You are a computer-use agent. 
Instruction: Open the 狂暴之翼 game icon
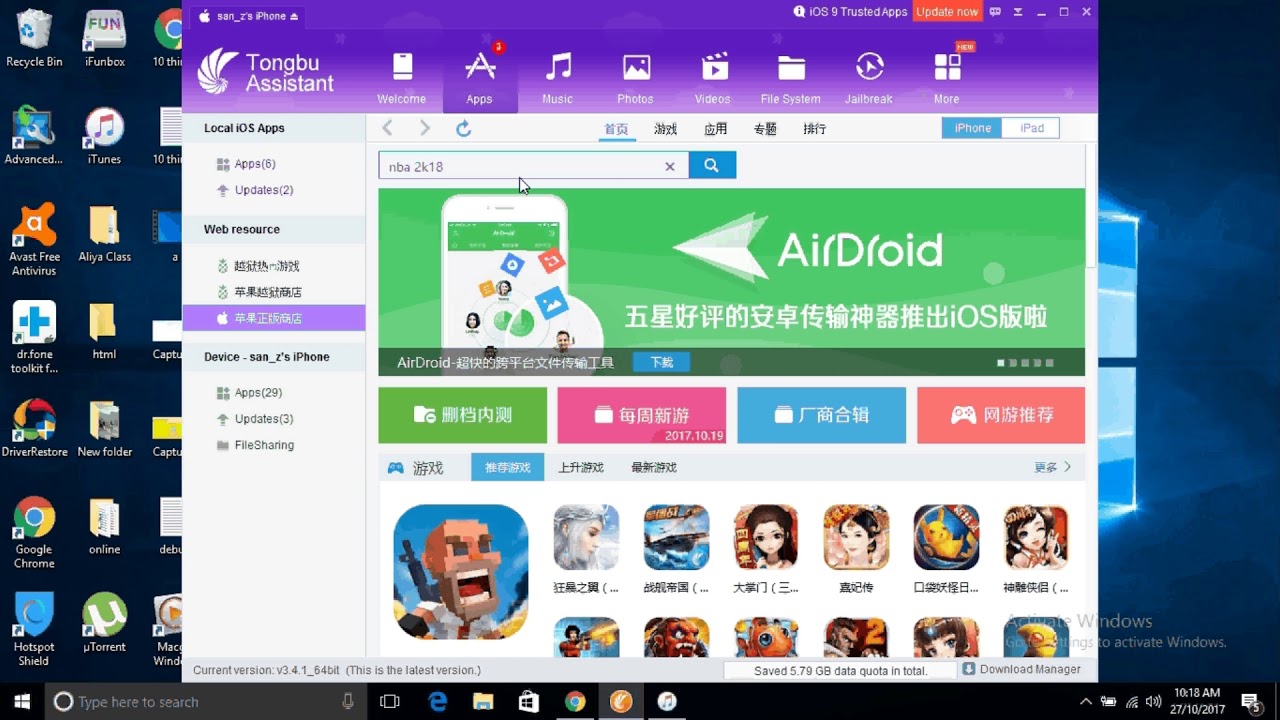pyautogui.click(x=587, y=537)
